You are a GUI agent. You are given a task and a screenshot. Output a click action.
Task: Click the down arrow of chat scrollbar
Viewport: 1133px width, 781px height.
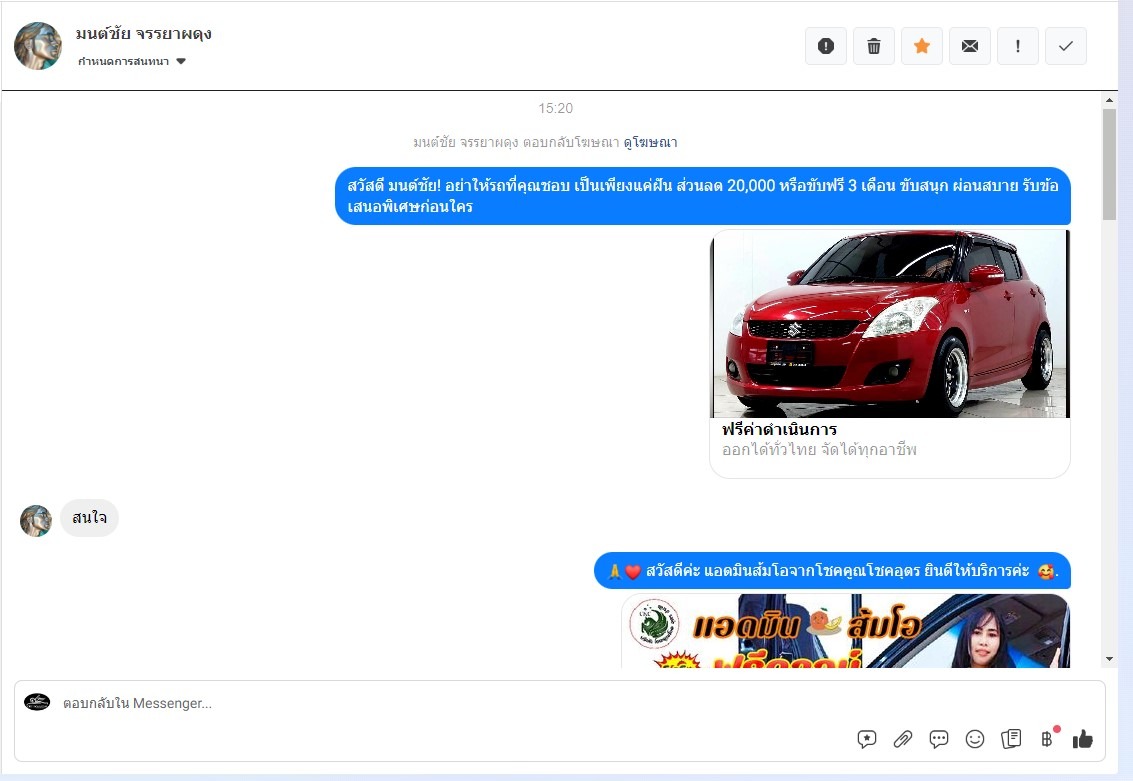[1109, 659]
